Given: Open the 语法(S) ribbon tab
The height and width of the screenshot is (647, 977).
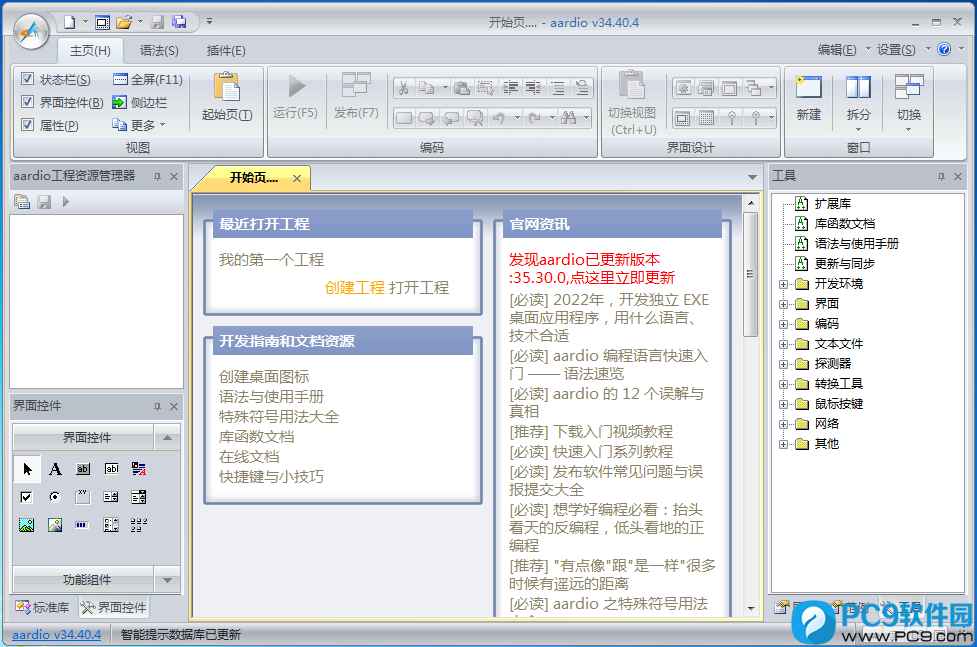Looking at the screenshot, I should [159, 50].
